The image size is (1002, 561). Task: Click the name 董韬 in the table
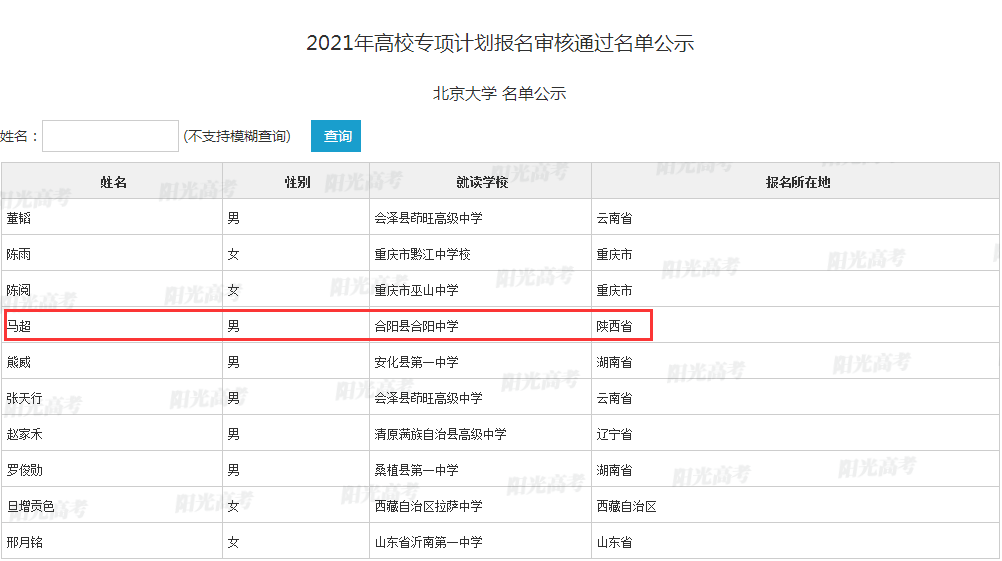click(x=19, y=219)
